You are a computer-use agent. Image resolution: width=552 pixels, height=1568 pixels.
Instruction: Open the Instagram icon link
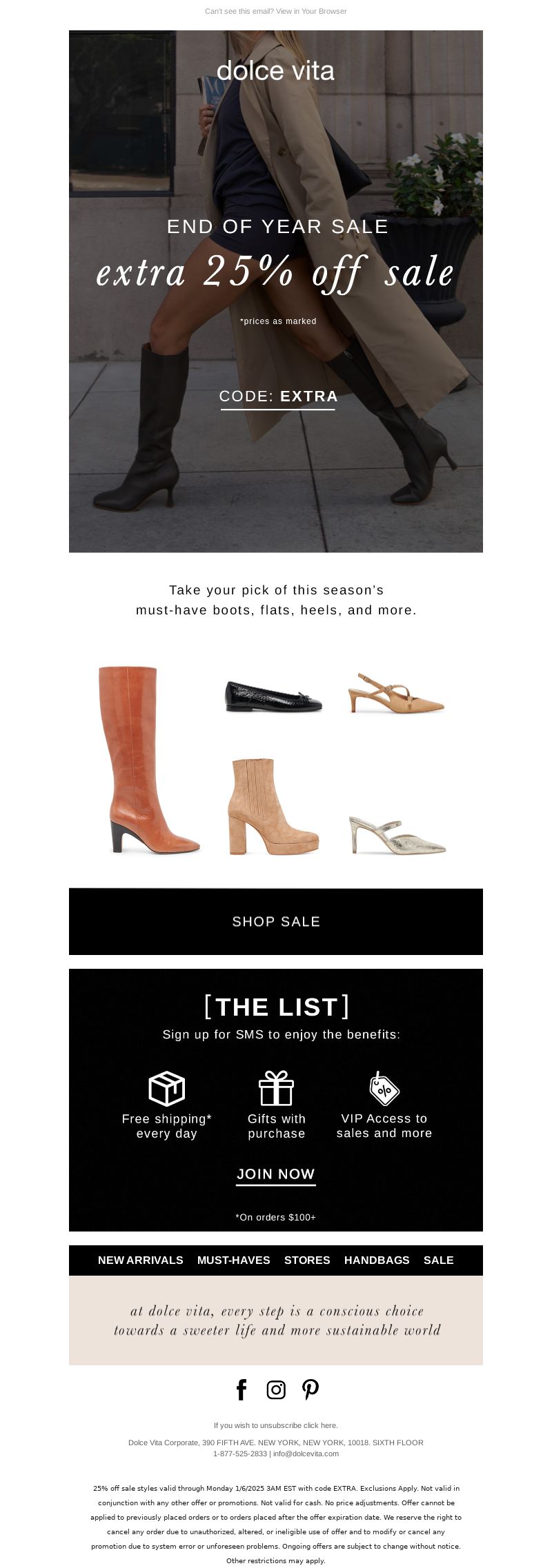point(276,1390)
